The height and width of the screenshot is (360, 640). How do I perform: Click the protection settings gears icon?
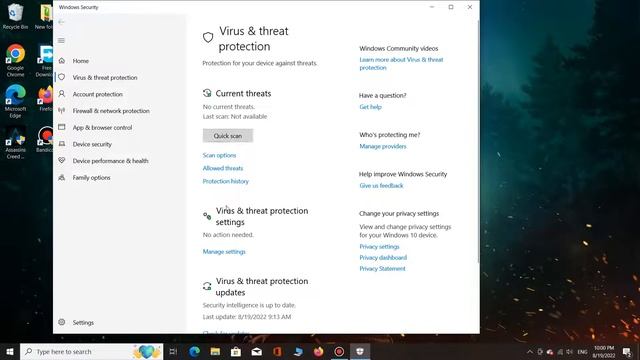click(207, 216)
